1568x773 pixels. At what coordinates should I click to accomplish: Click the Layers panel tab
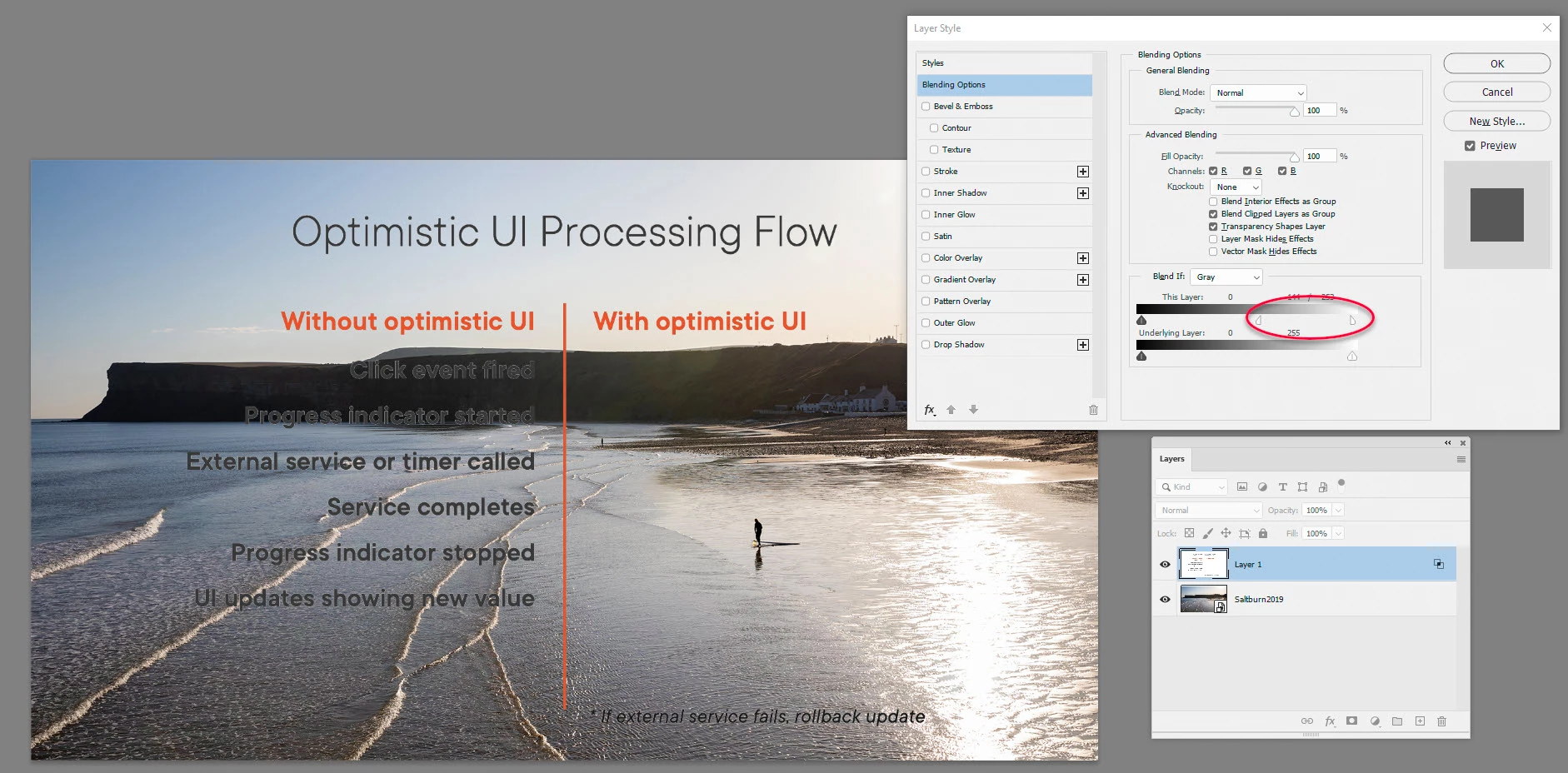1172,459
